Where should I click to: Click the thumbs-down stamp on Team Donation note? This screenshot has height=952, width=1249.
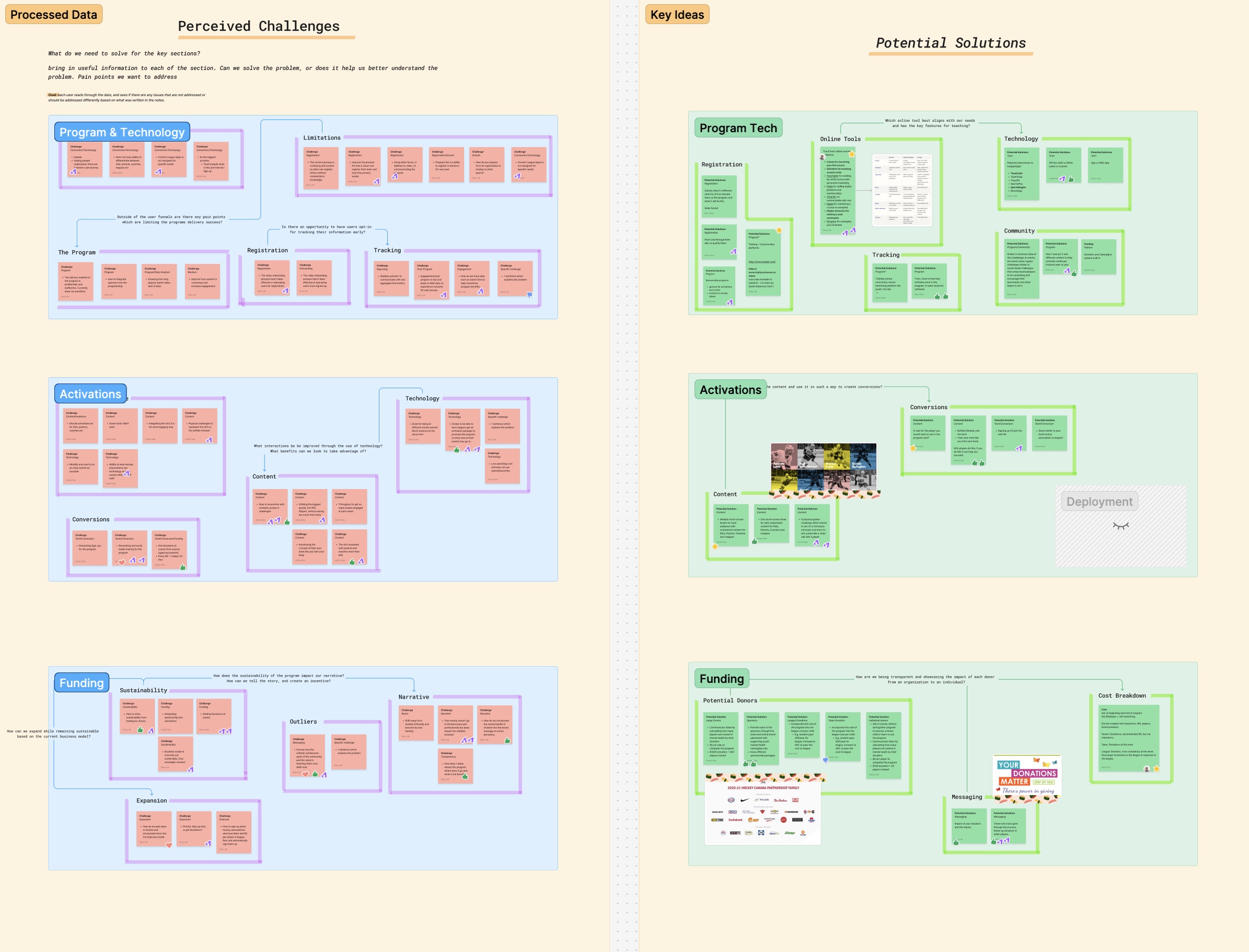826,759
